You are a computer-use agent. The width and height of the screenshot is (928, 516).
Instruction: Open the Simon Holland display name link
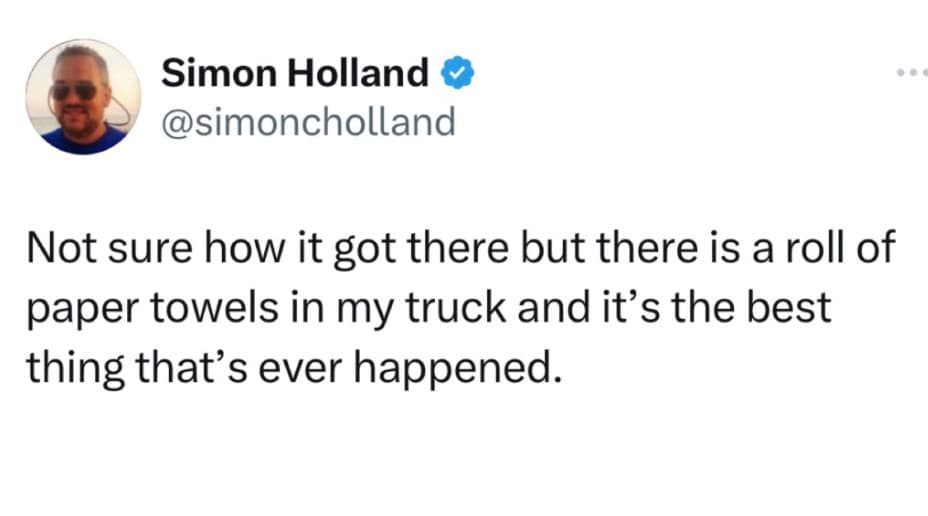(x=295, y=73)
